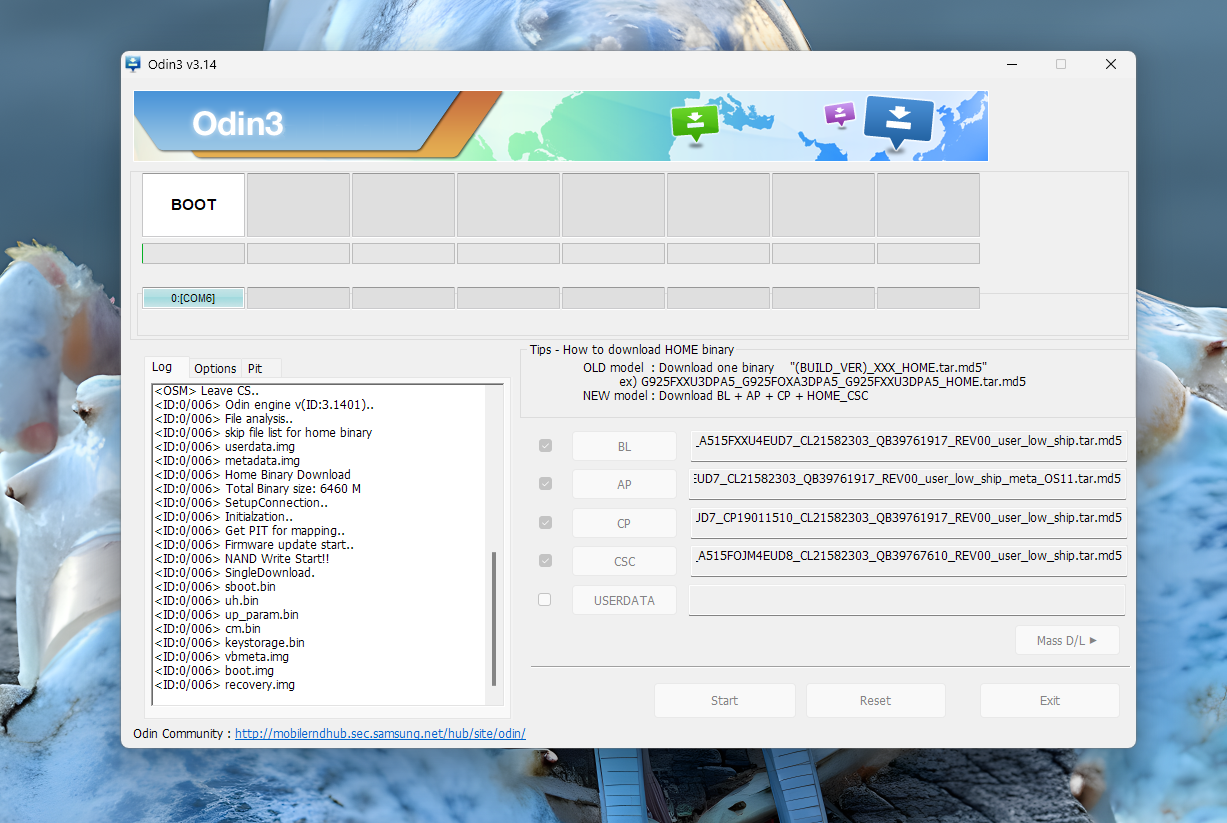Click log line 'boot.img'
Screen dimensions: 1227x823
pos(214,671)
